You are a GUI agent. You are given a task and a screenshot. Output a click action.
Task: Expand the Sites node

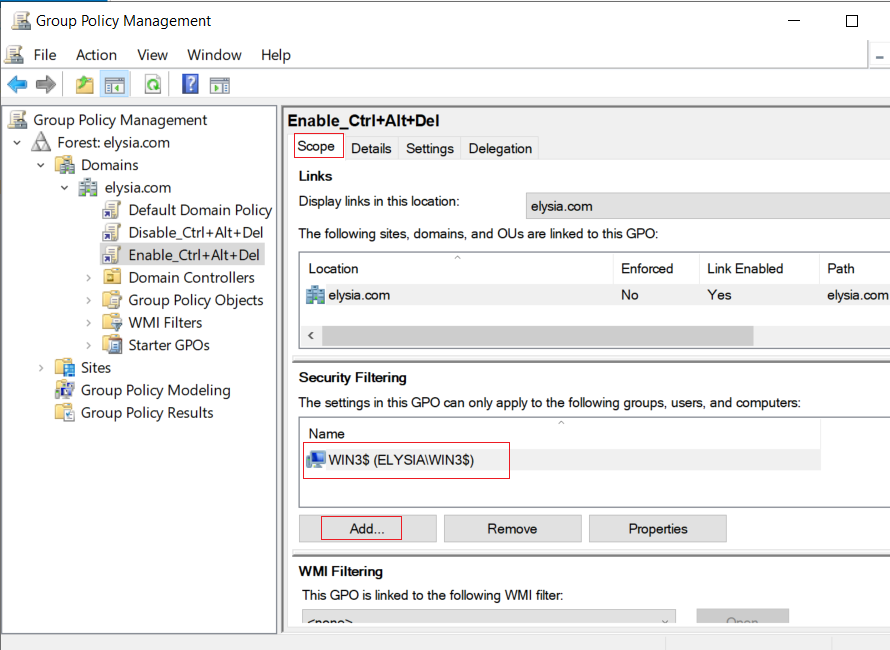tap(41, 368)
